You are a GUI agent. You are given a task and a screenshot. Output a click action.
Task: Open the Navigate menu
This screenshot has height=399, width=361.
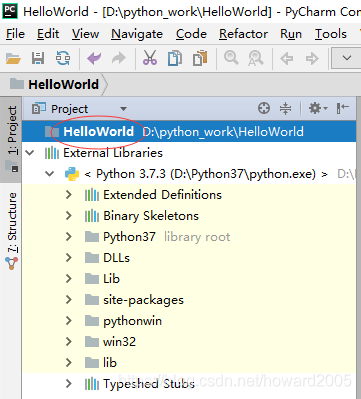pos(137,34)
